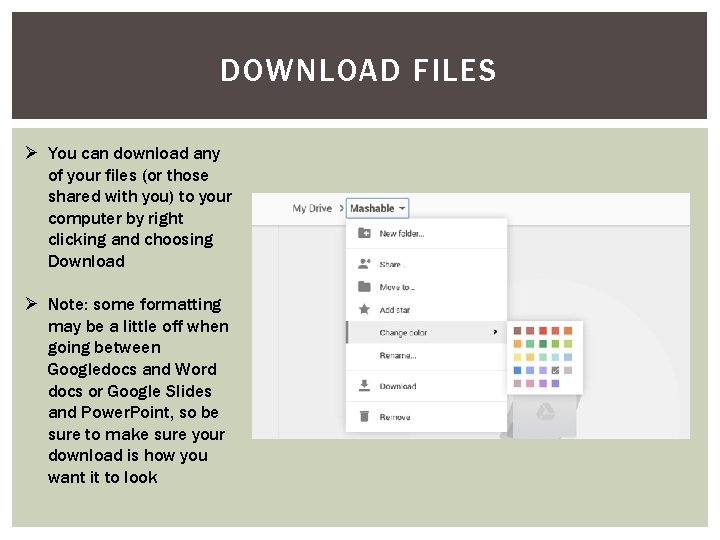Pick the dark green color swatch
Image resolution: width=720 pixels, height=540 pixels.
(x=543, y=344)
